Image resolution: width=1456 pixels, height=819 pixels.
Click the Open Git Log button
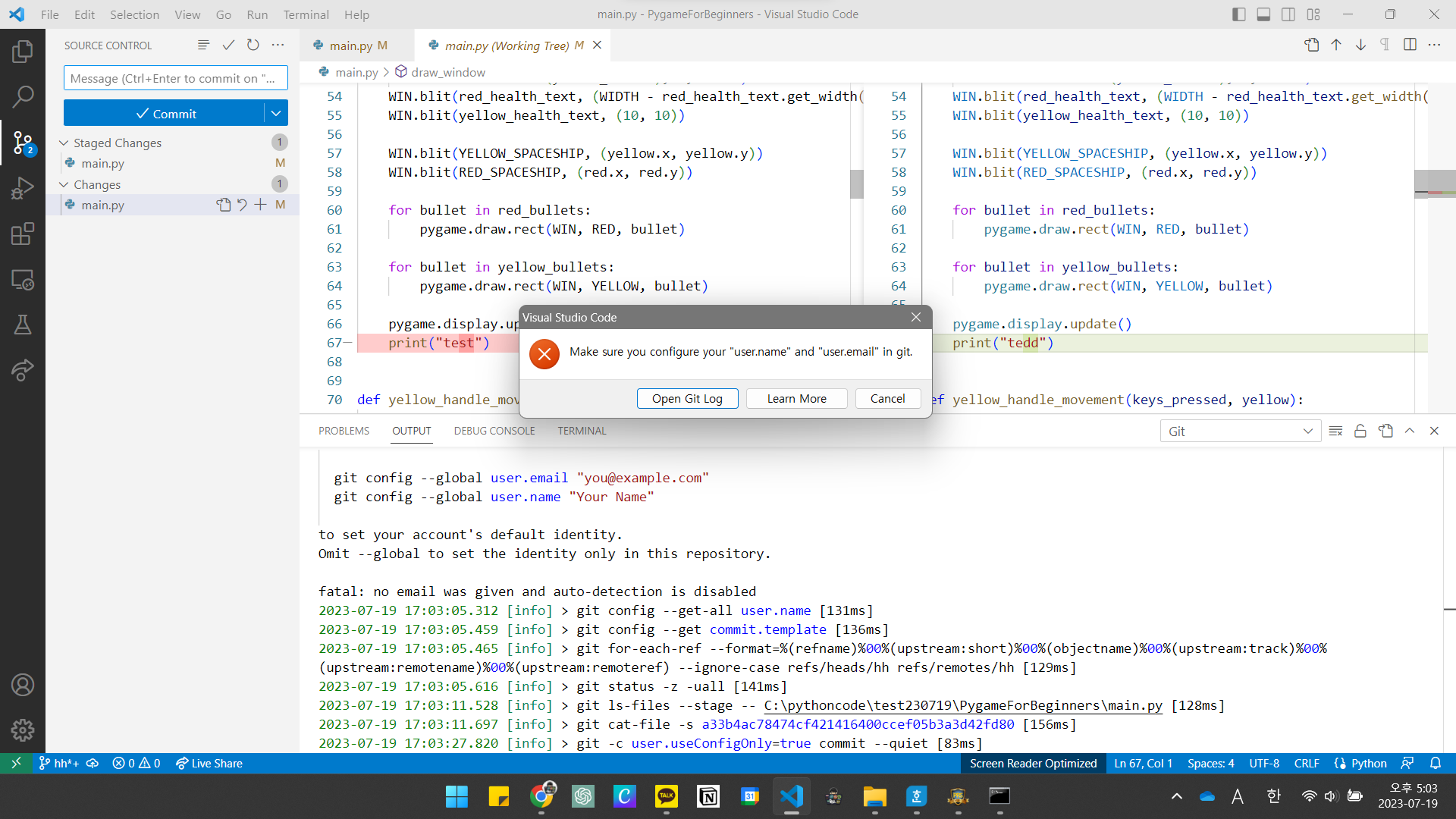pos(687,399)
